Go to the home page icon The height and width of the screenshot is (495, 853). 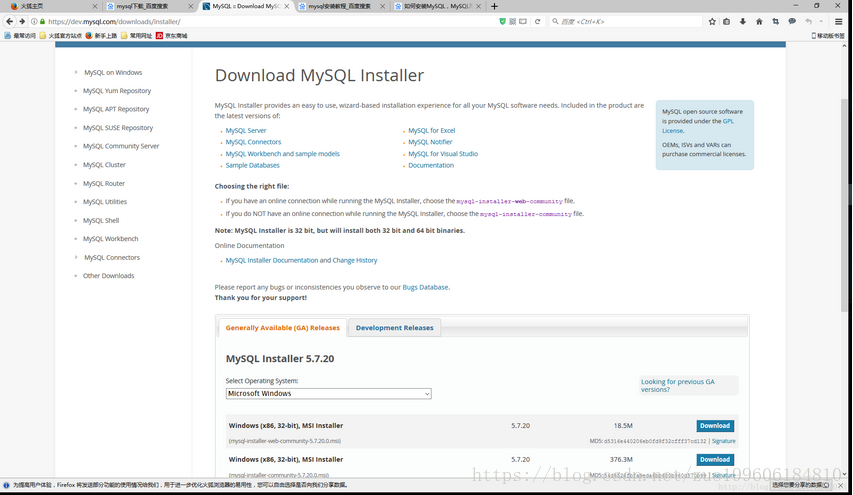pos(759,22)
